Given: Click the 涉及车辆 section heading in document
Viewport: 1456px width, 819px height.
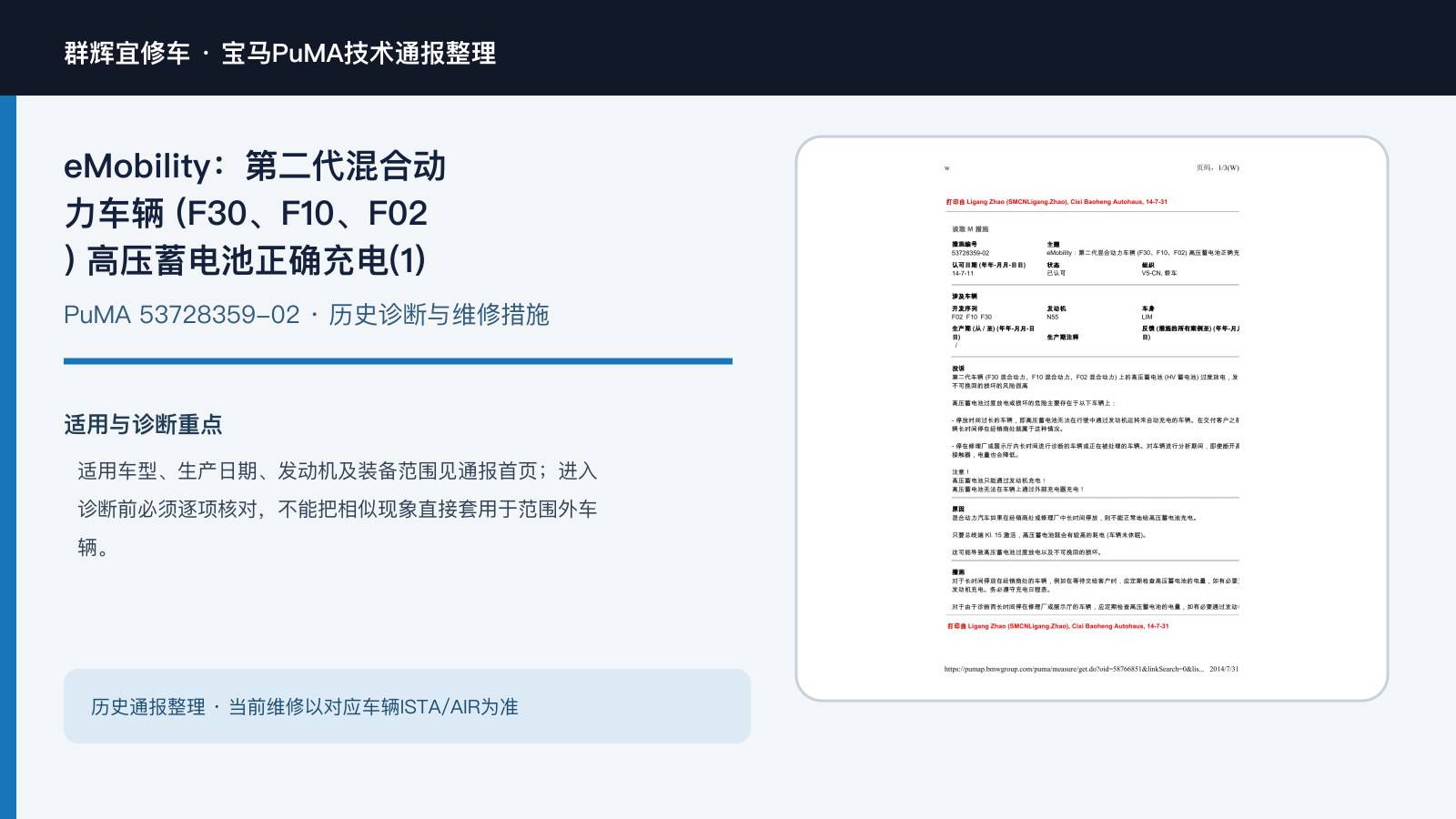Looking at the screenshot, I should coord(965,297).
